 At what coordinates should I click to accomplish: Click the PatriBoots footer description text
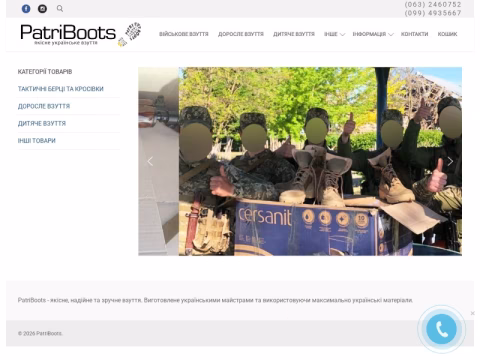click(215, 300)
